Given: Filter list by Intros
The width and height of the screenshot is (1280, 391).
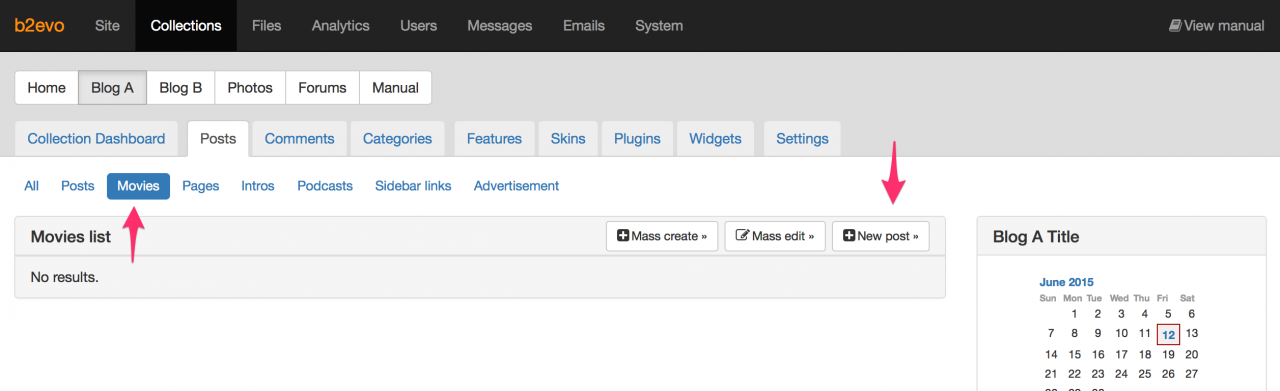Looking at the screenshot, I should [x=258, y=186].
